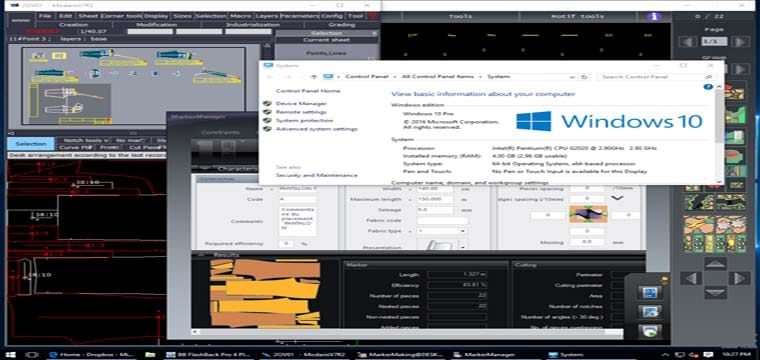
Task: Click the Points,Lines selection option
Action: [327, 53]
